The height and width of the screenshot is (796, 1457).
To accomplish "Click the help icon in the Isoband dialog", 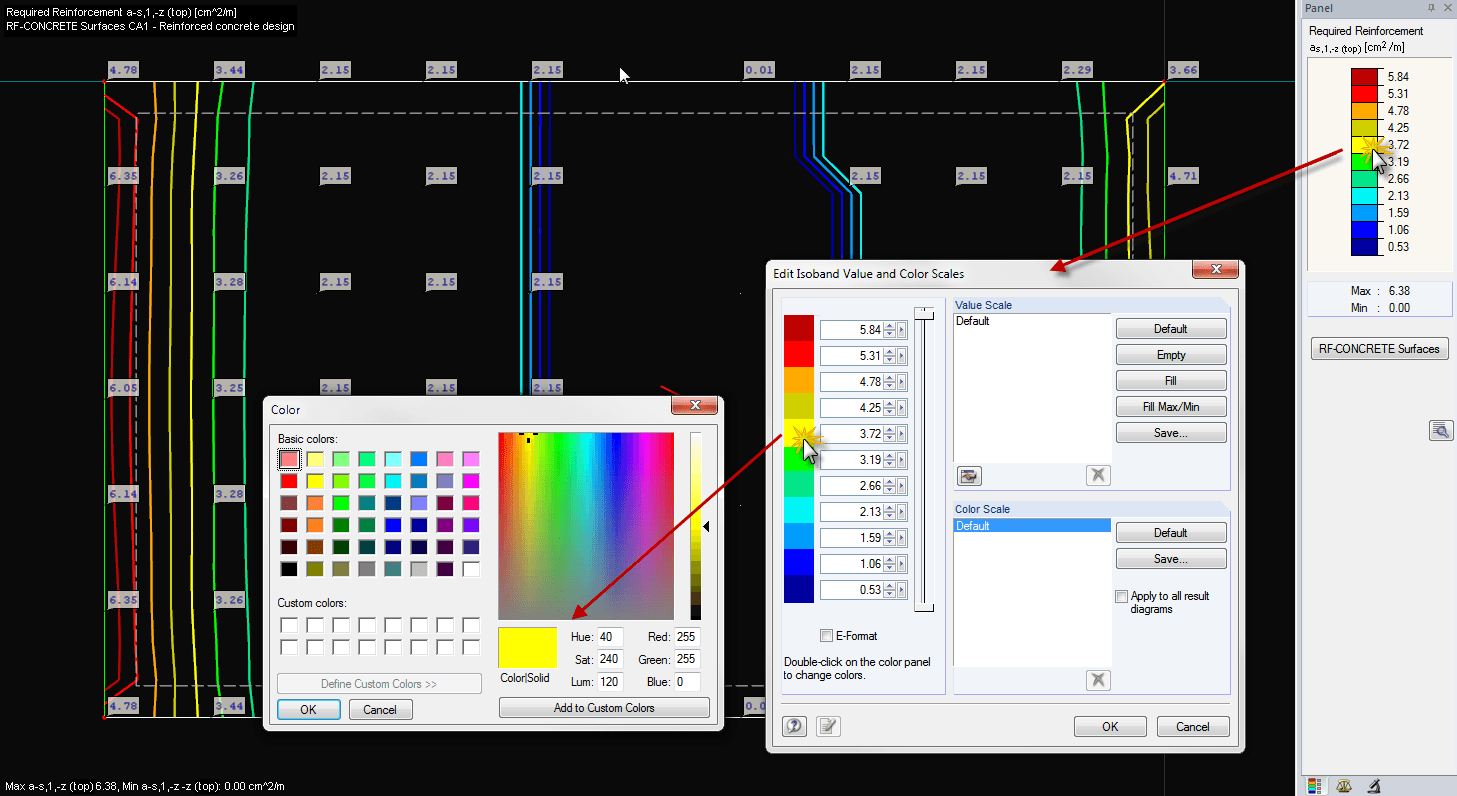I will (x=794, y=725).
